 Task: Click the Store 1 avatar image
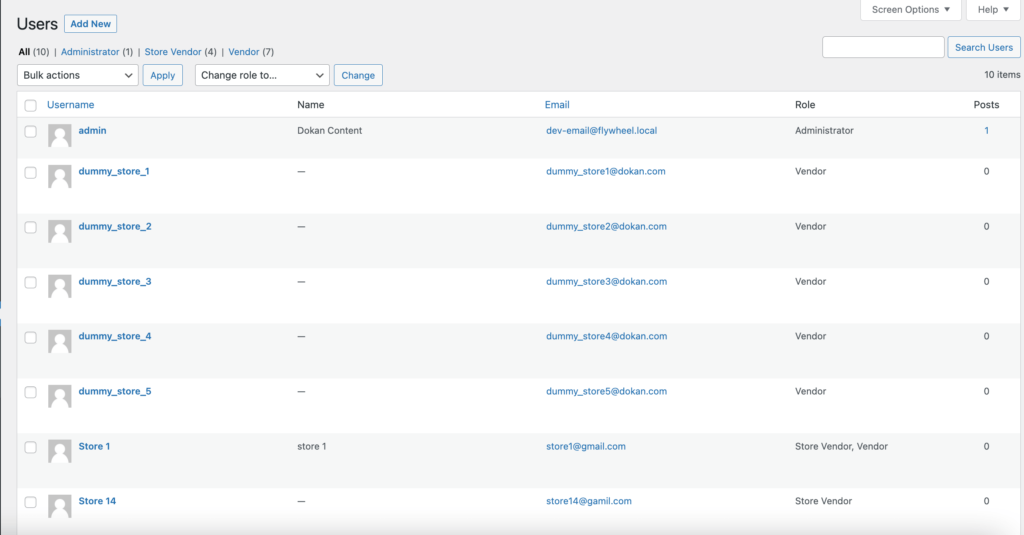pyautogui.click(x=59, y=451)
